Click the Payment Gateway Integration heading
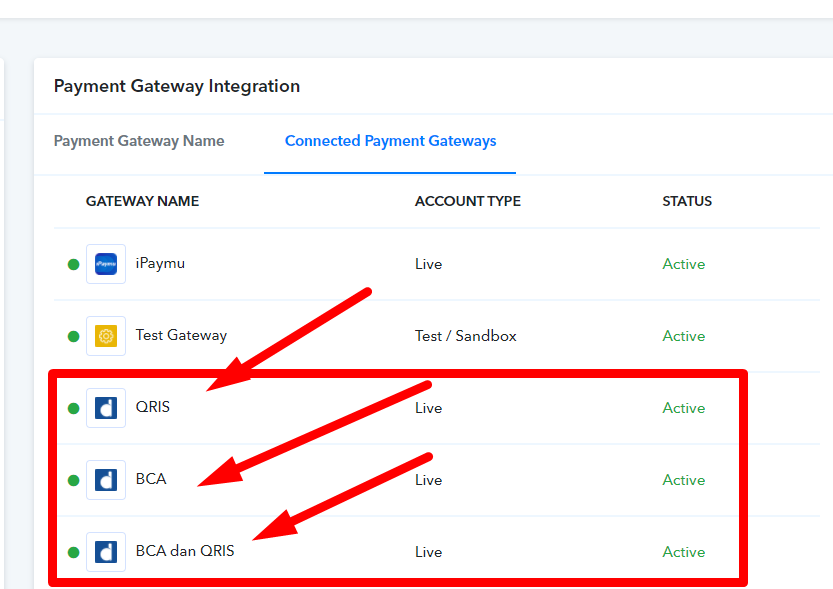 tap(177, 86)
